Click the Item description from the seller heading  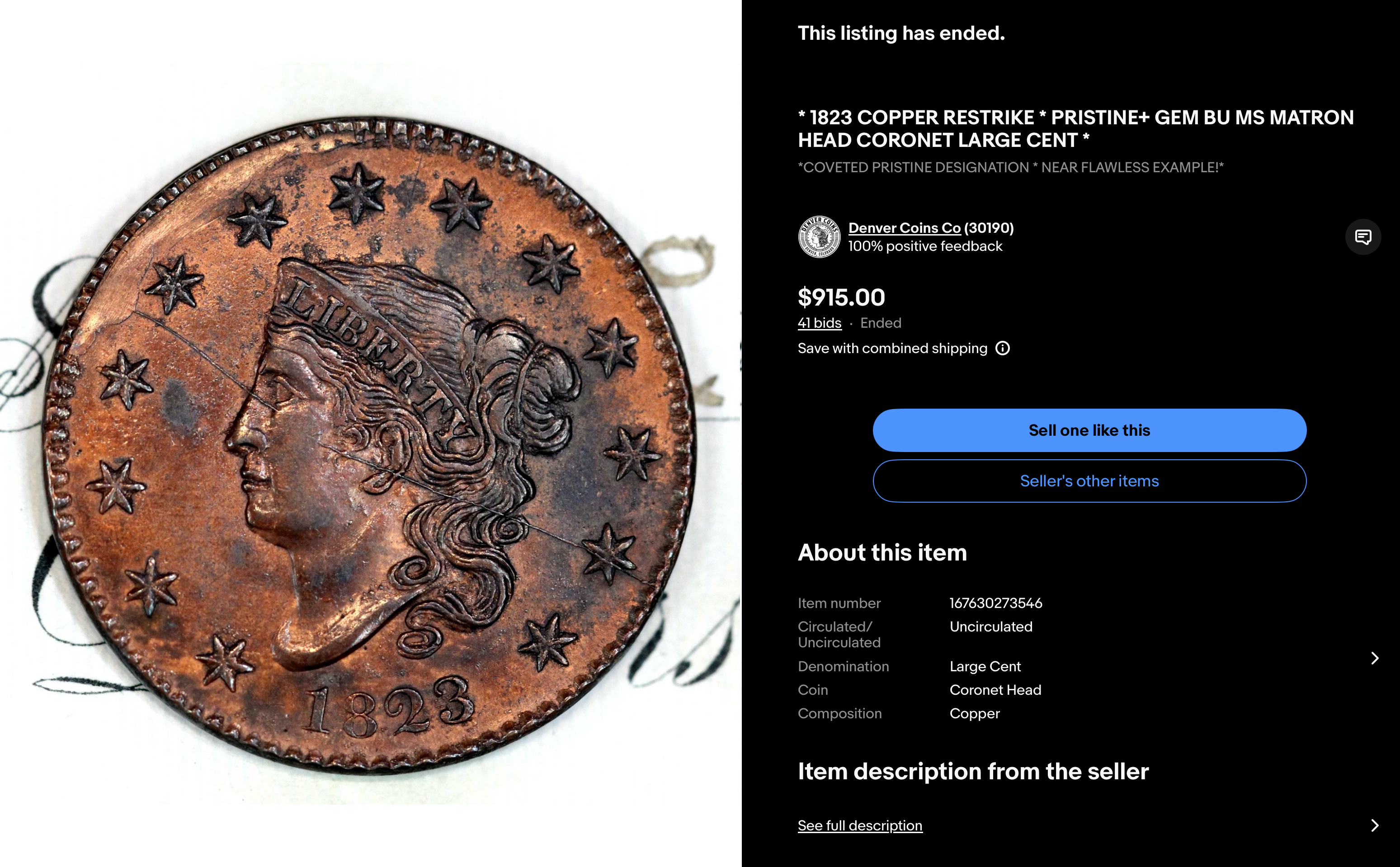coord(973,771)
